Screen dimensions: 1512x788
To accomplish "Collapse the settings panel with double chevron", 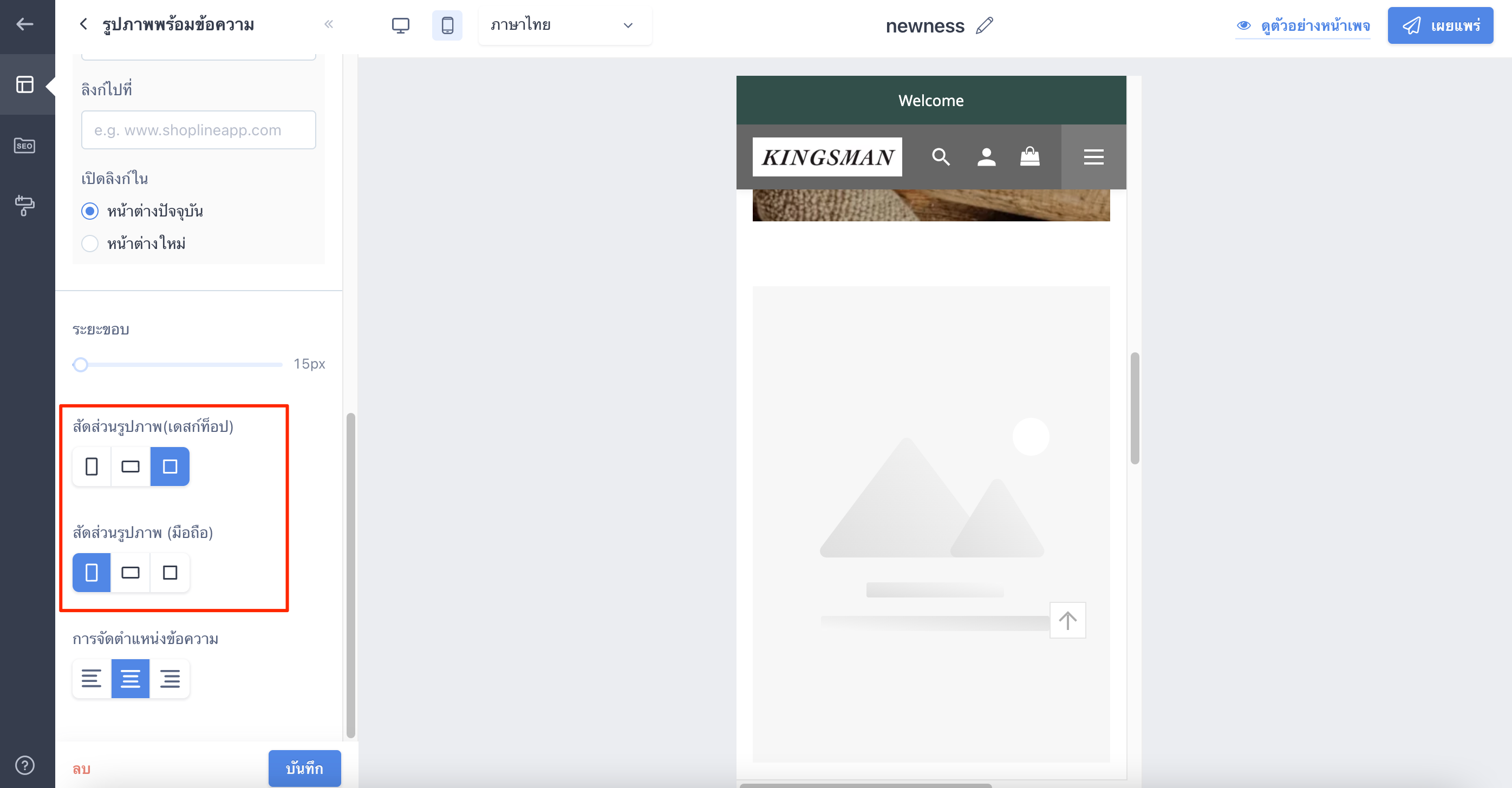I will click(329, 24).
